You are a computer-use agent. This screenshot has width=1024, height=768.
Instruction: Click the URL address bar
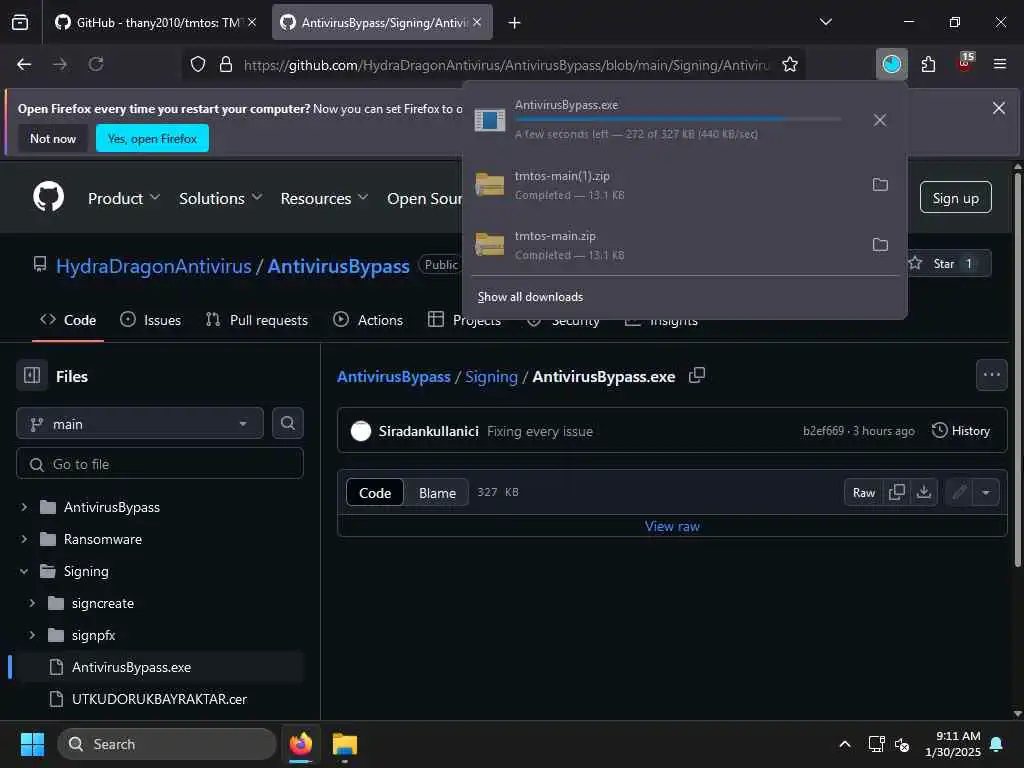pos(506,65)
